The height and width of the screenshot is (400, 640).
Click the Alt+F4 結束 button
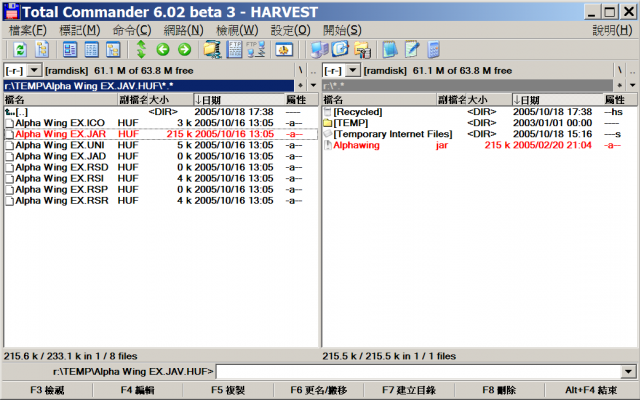(591, 390)
